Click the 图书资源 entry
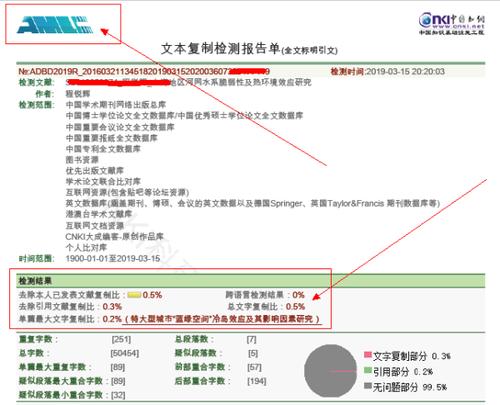The image size is (500, 405). pos(82,160)
